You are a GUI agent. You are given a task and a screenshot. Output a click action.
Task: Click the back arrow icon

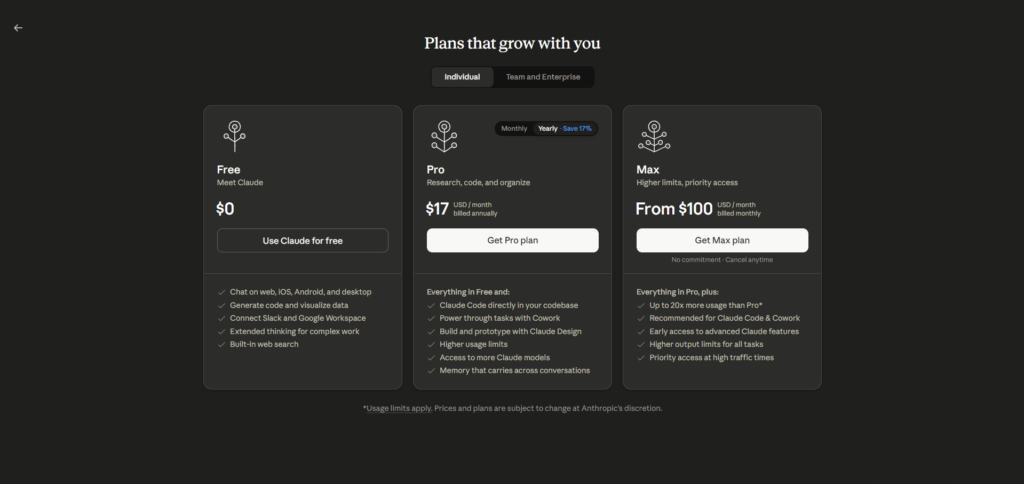coord(18,28)
